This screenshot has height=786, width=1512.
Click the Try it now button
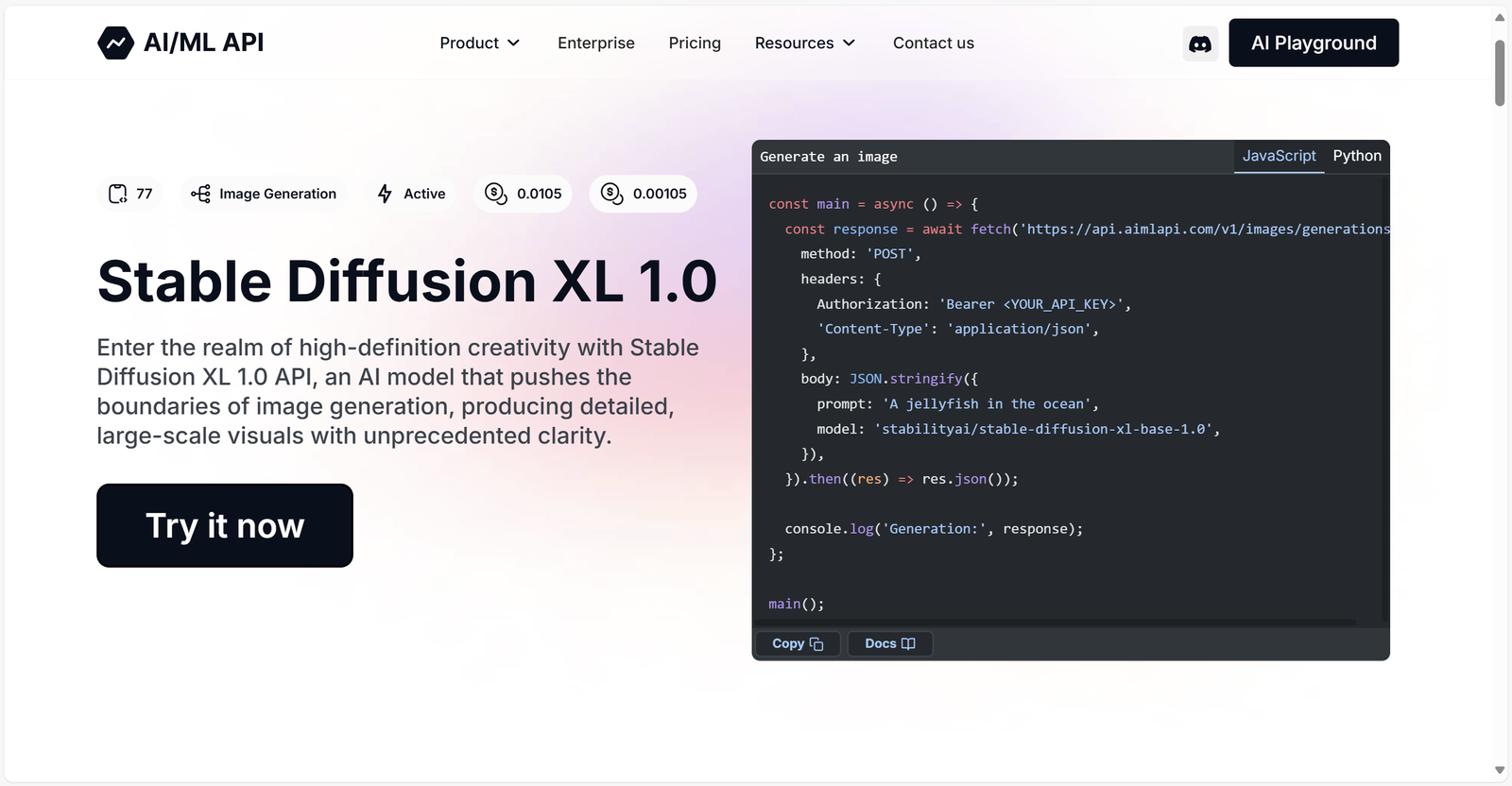tap(225, 525)
